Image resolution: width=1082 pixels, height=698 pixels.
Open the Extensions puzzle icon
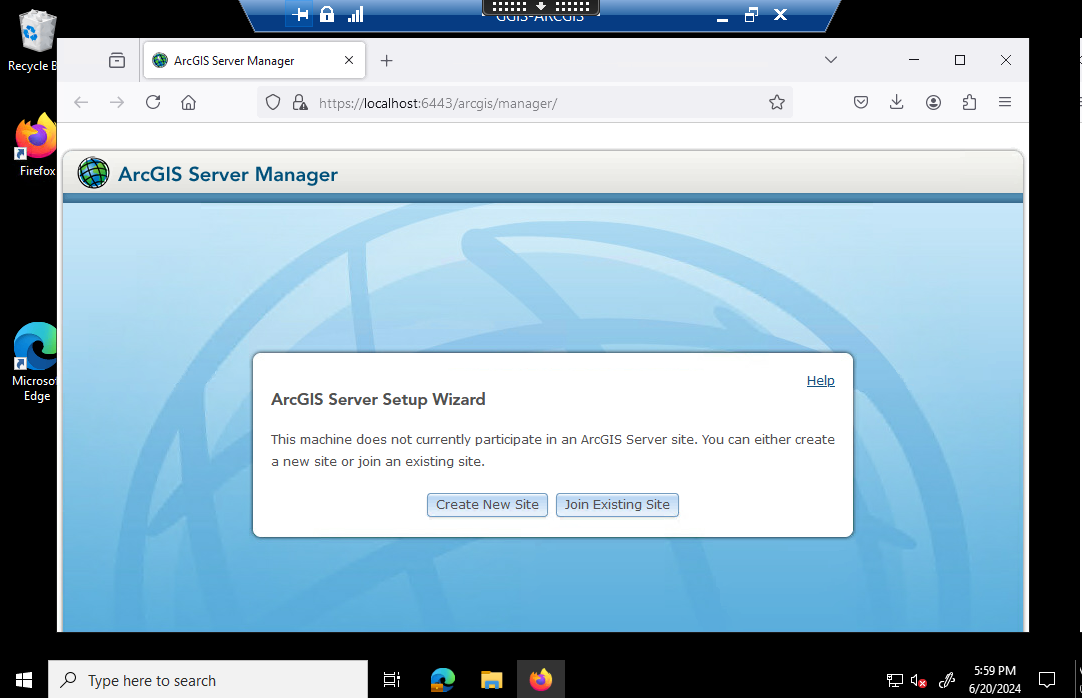coord(969,102)
